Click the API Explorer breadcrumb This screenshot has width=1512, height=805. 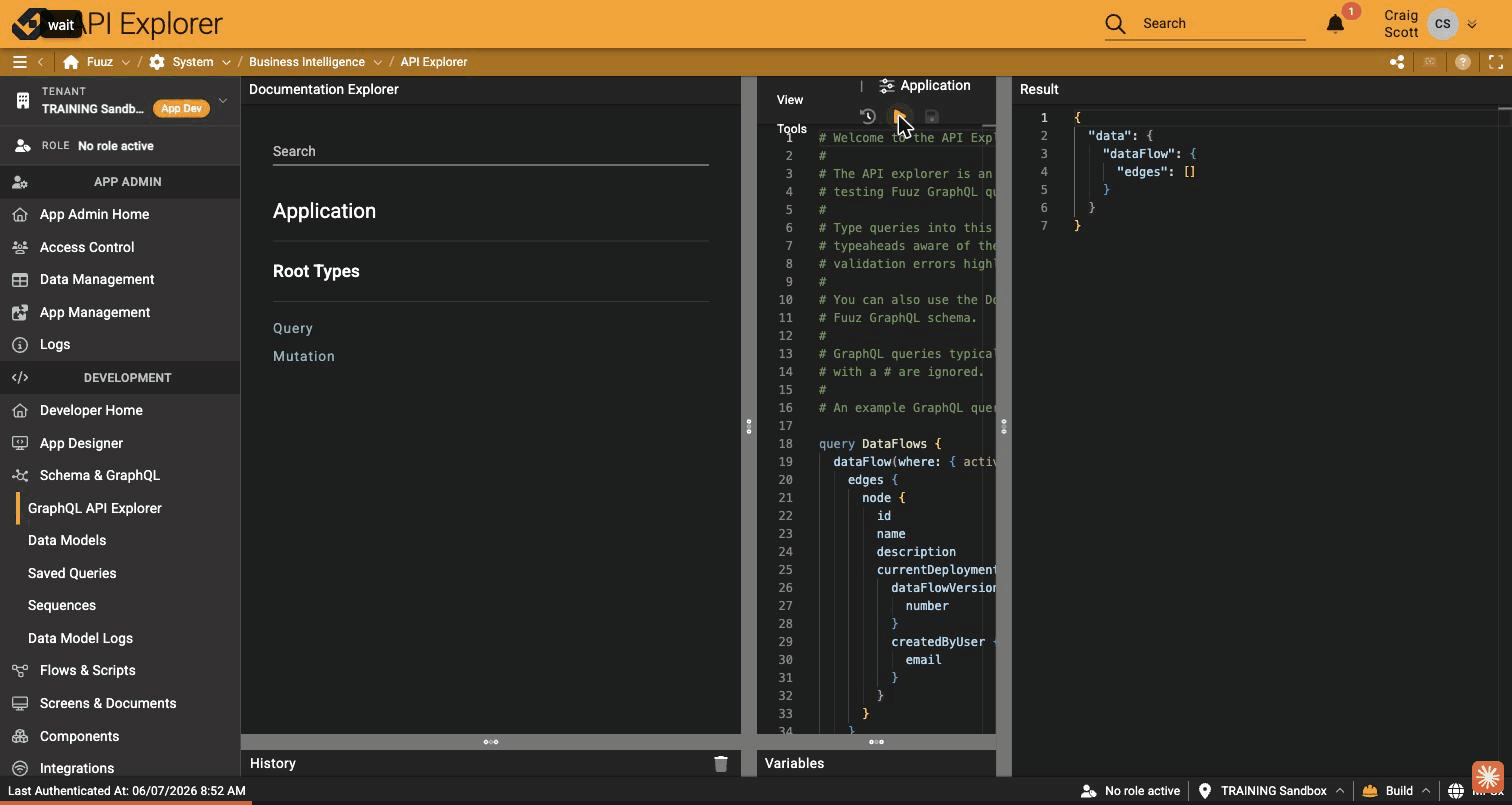(x=434, y=62)
